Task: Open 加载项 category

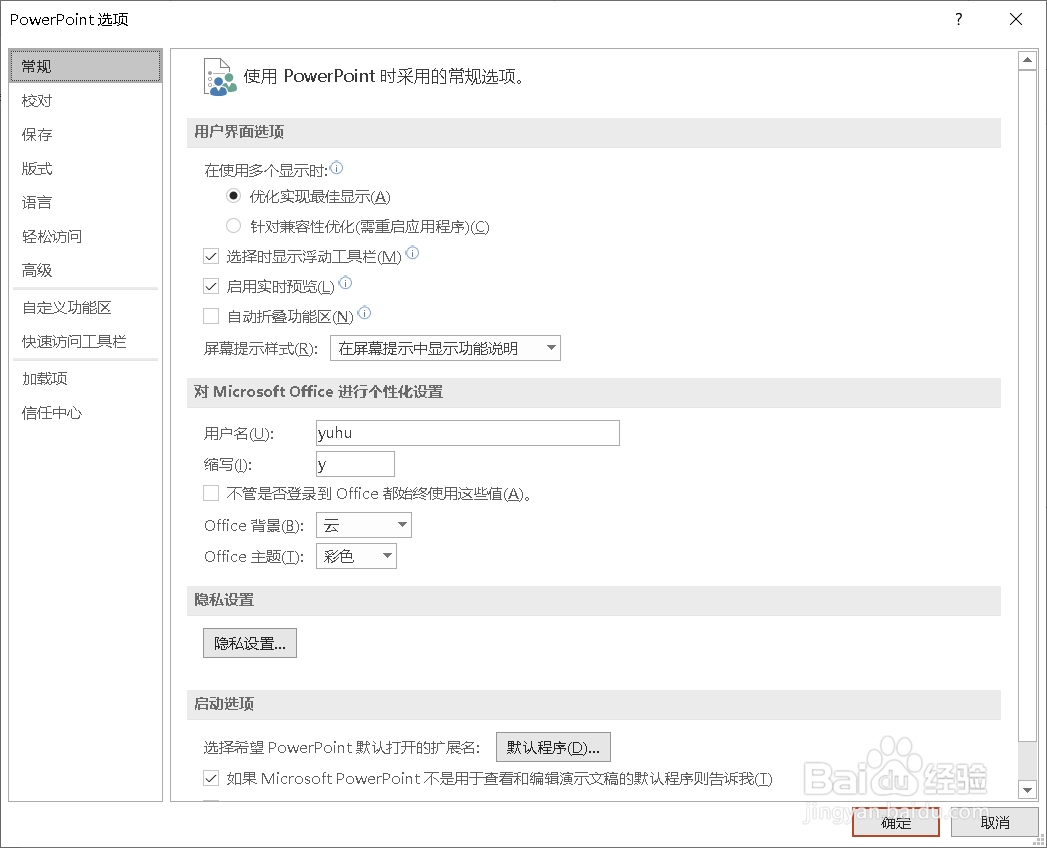Action: click(85, 379)
